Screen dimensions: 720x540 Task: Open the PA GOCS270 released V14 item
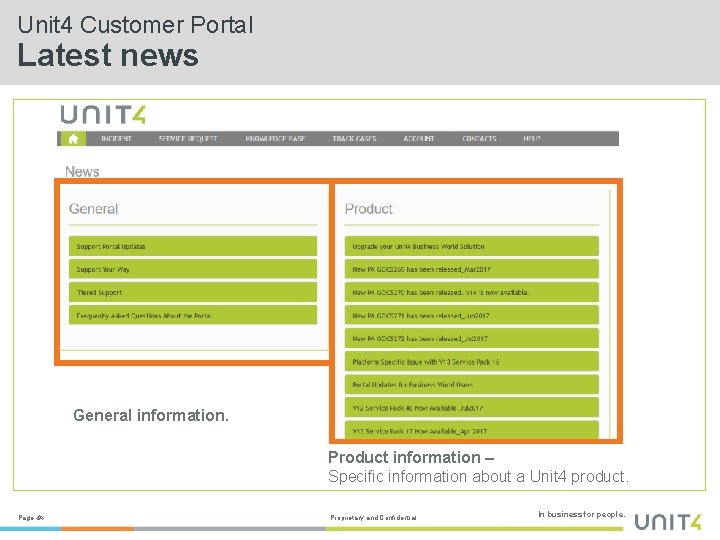pos(472,292)
